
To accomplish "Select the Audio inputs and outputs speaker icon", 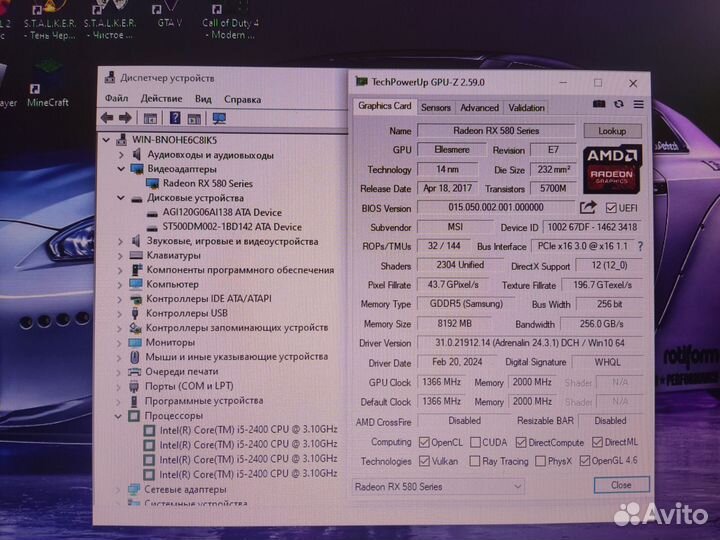I will pos(136,154).
